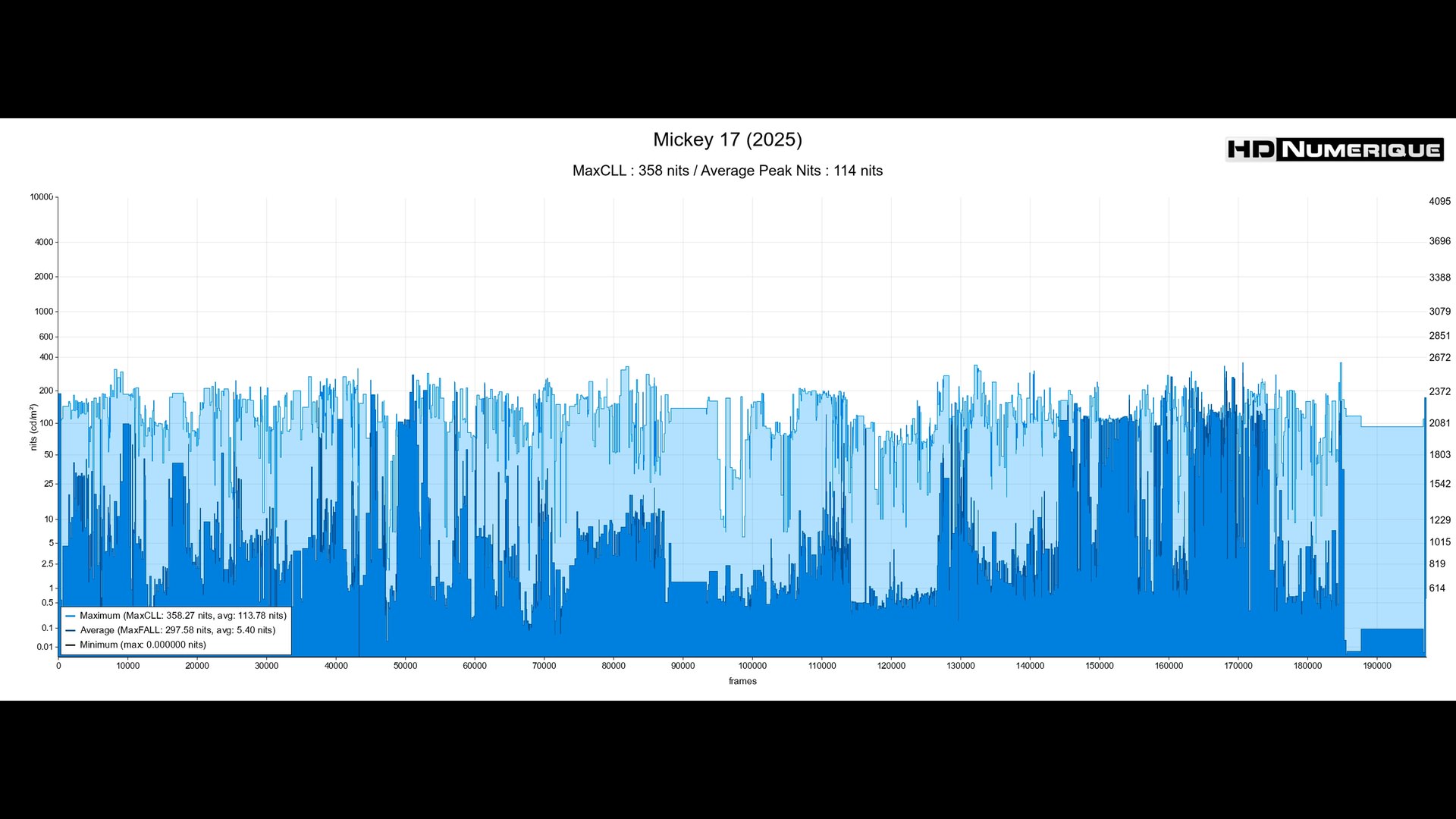Click the 1803 value on the right axis
Image resolution: width=1456 pixels, height=819 pixels.
tap(1439, 455)
